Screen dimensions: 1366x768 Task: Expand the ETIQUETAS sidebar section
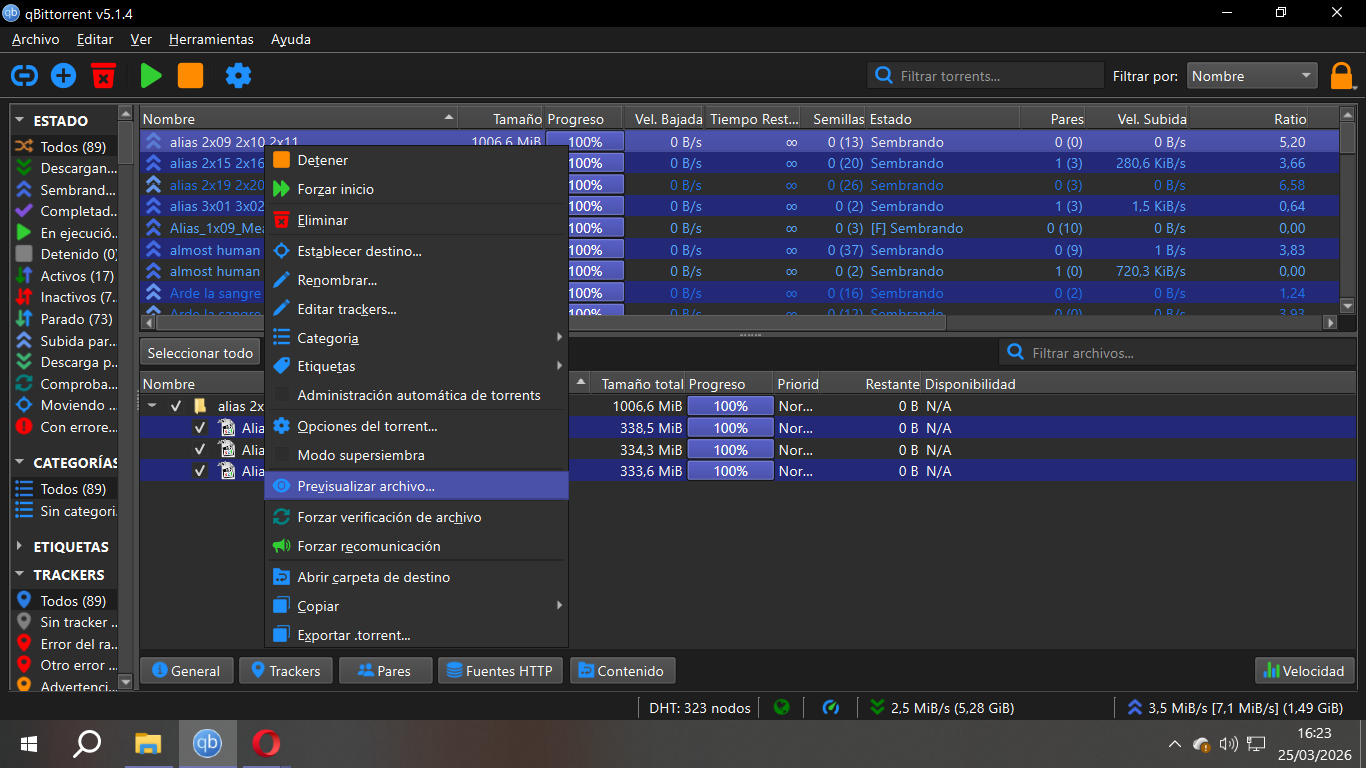point(20,547)
